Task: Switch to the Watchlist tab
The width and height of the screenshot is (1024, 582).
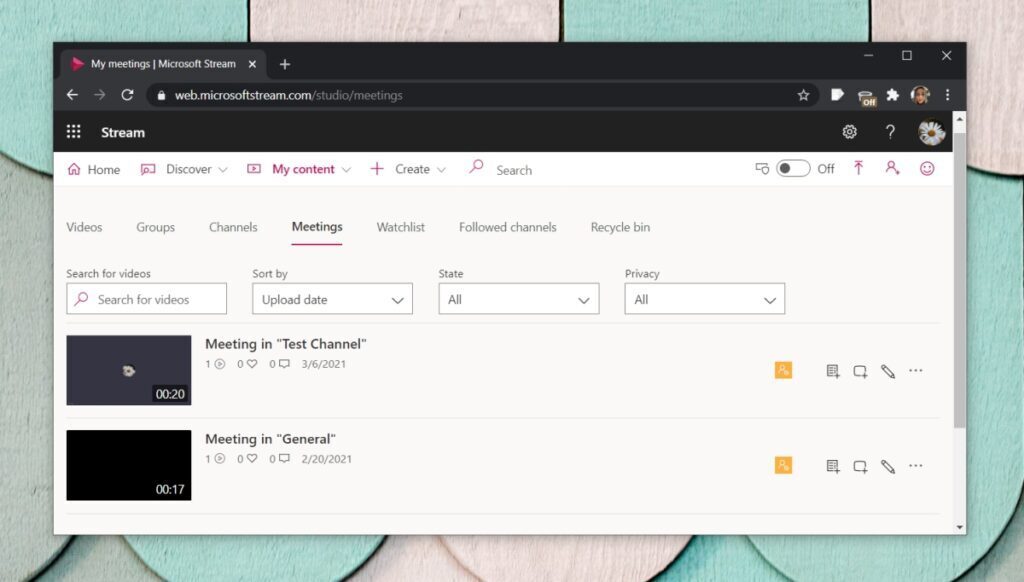Action: click(400, 227)
